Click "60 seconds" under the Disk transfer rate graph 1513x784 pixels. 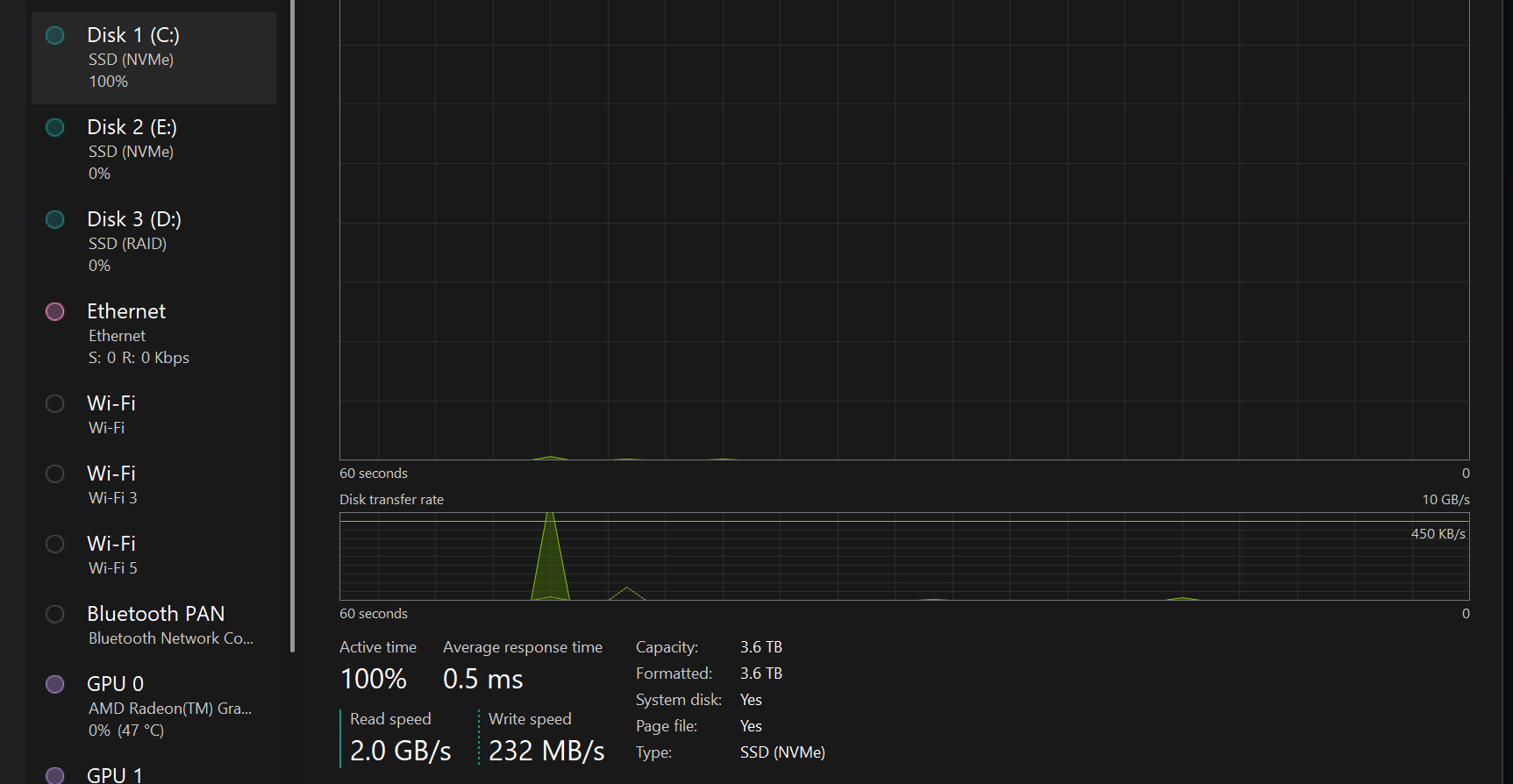click(x=374, y=614)
